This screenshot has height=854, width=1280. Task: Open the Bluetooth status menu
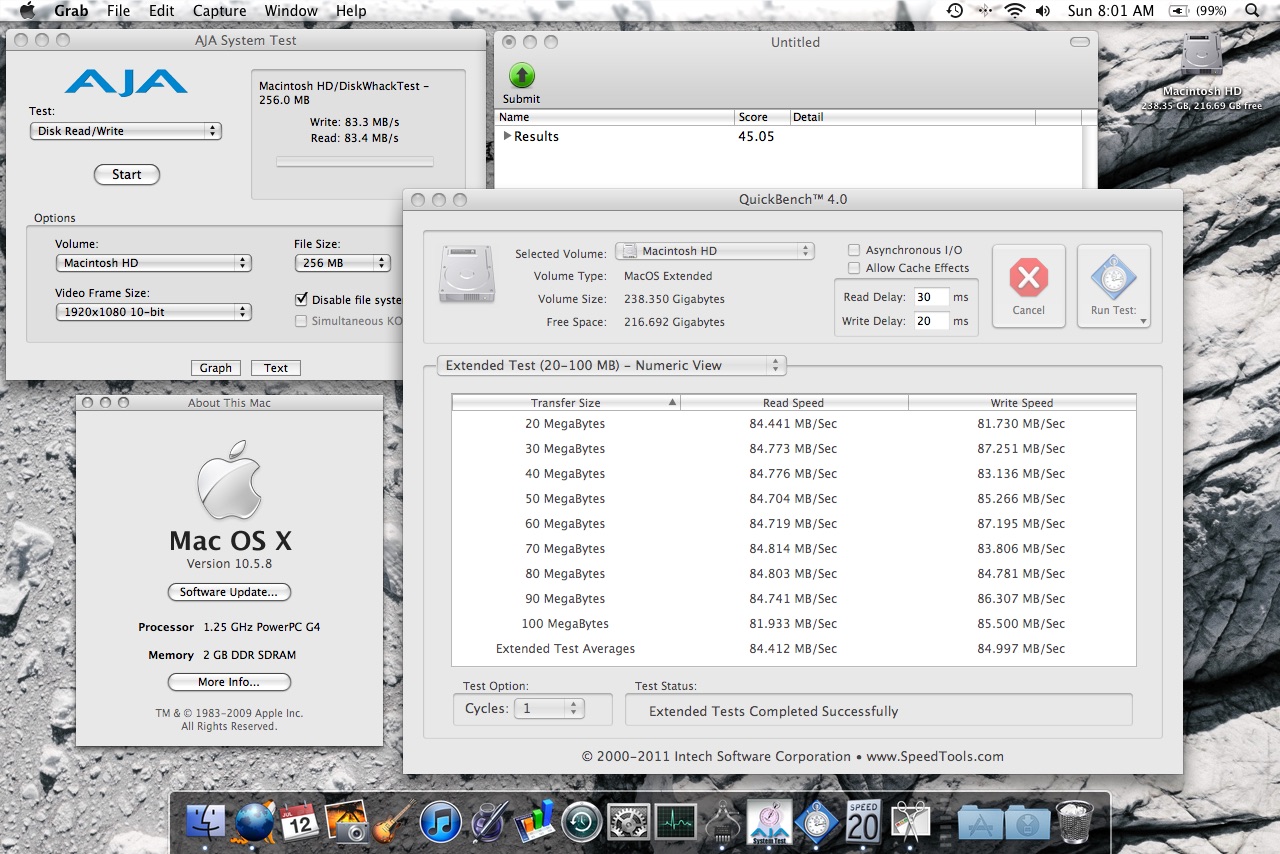click(986, 11)
